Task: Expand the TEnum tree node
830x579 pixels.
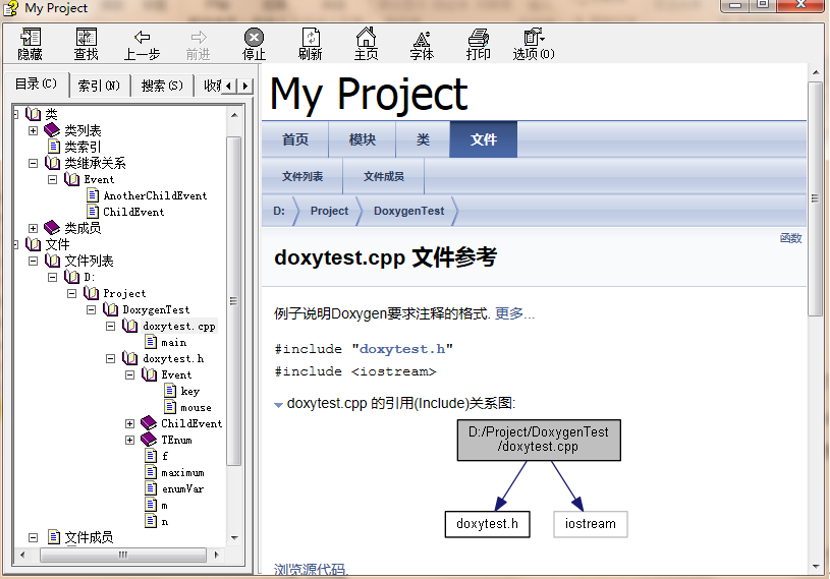Action: 130,440
